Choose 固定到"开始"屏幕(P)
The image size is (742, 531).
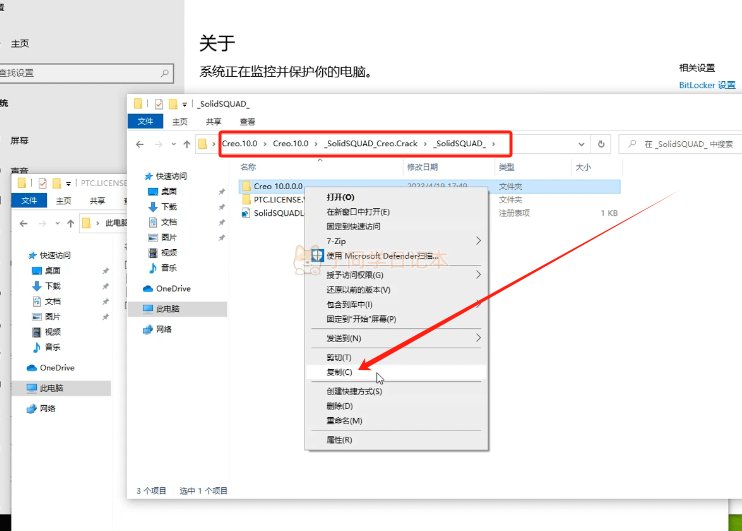[x=397, y=319]
